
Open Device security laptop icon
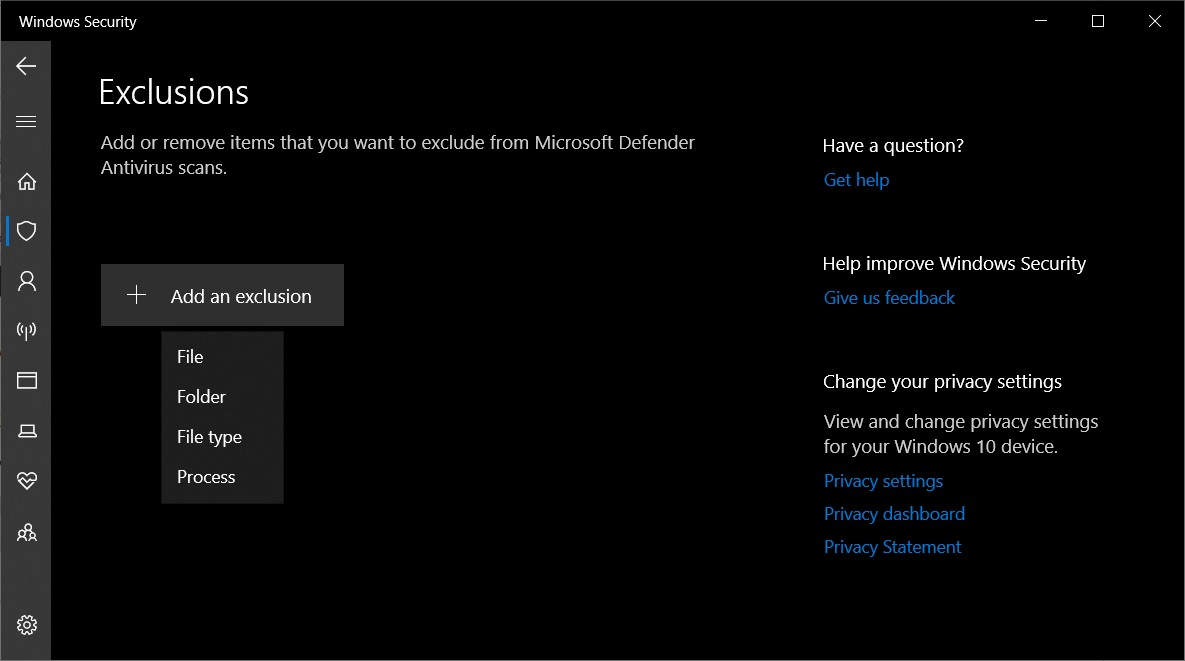coord(26,431)
